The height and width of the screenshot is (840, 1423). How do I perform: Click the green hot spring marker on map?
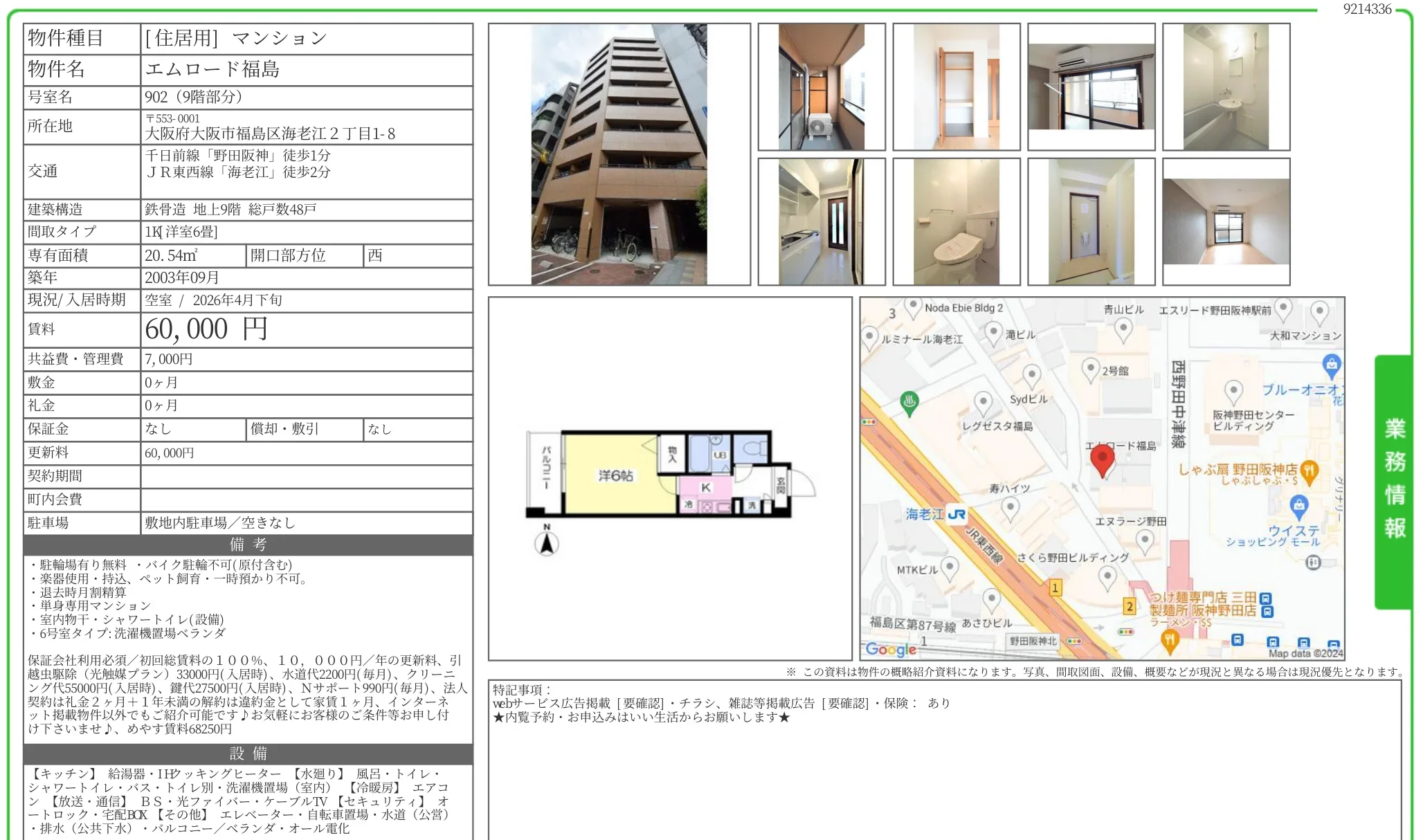point(909,401)
